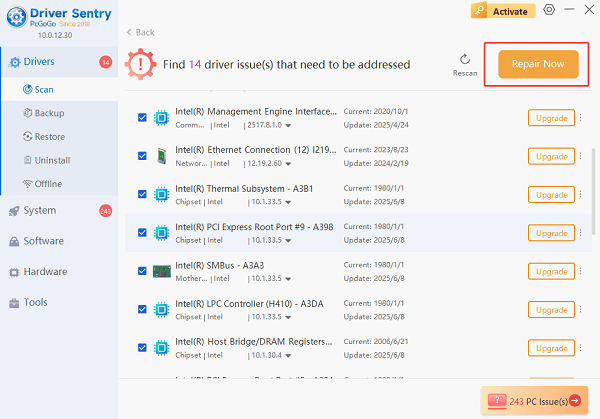
Task: Uncheck the Intel Management Engine Interface checkbox
Action: [x=142, y=118]
